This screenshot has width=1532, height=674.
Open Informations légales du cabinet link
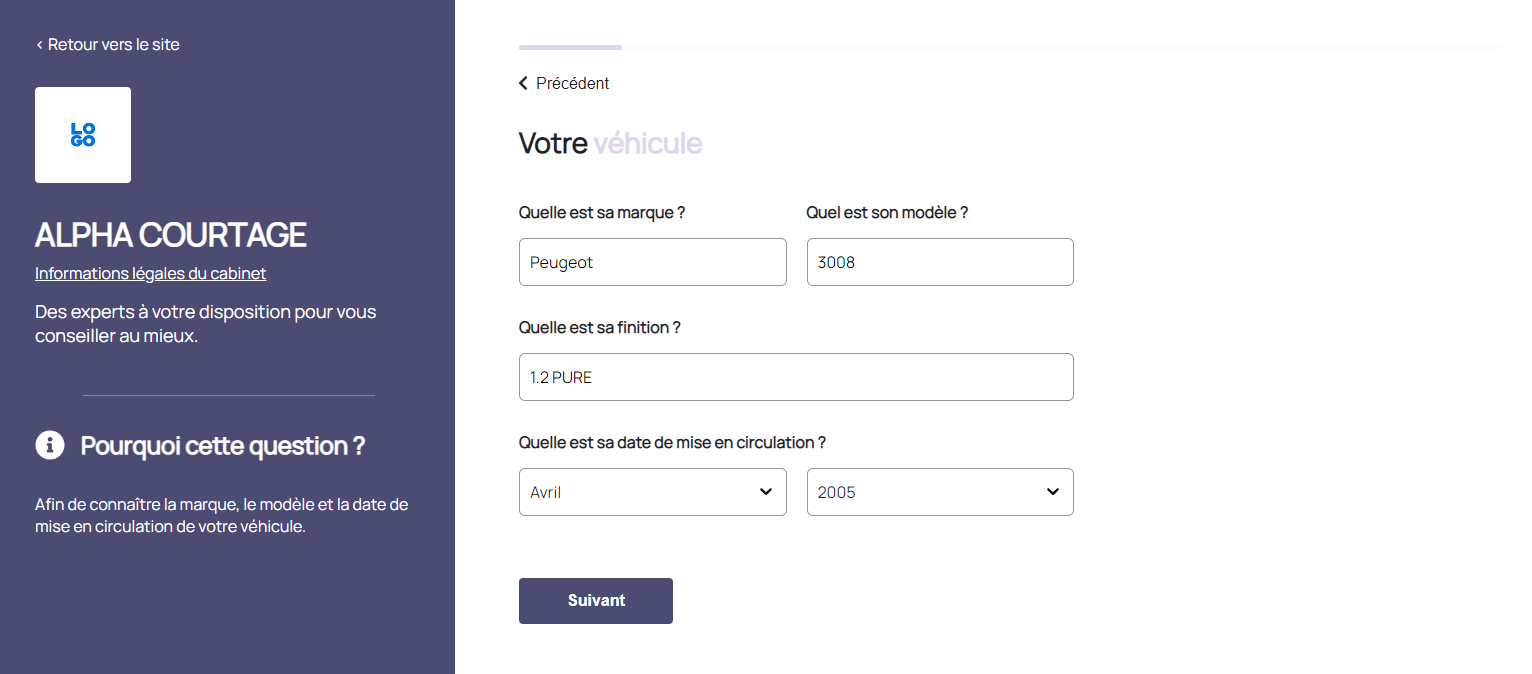[150, 273]
